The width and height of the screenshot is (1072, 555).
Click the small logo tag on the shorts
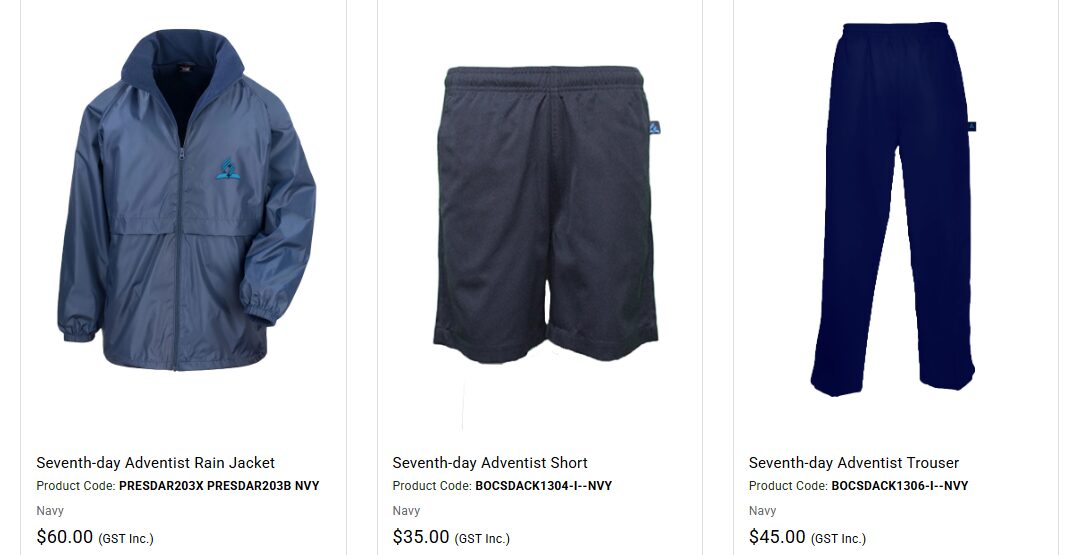pos(654,128)
